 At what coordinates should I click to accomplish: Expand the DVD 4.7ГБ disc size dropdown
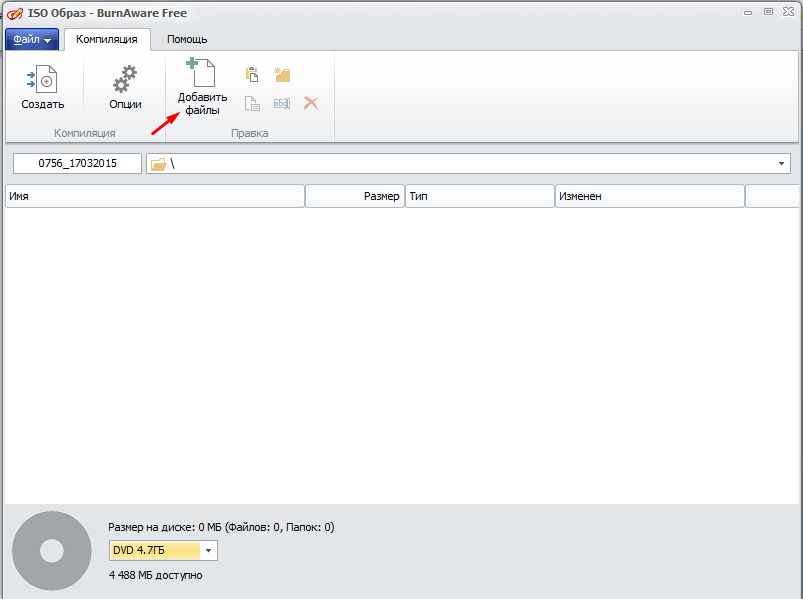pyautogui.click(x=208, y=550)
